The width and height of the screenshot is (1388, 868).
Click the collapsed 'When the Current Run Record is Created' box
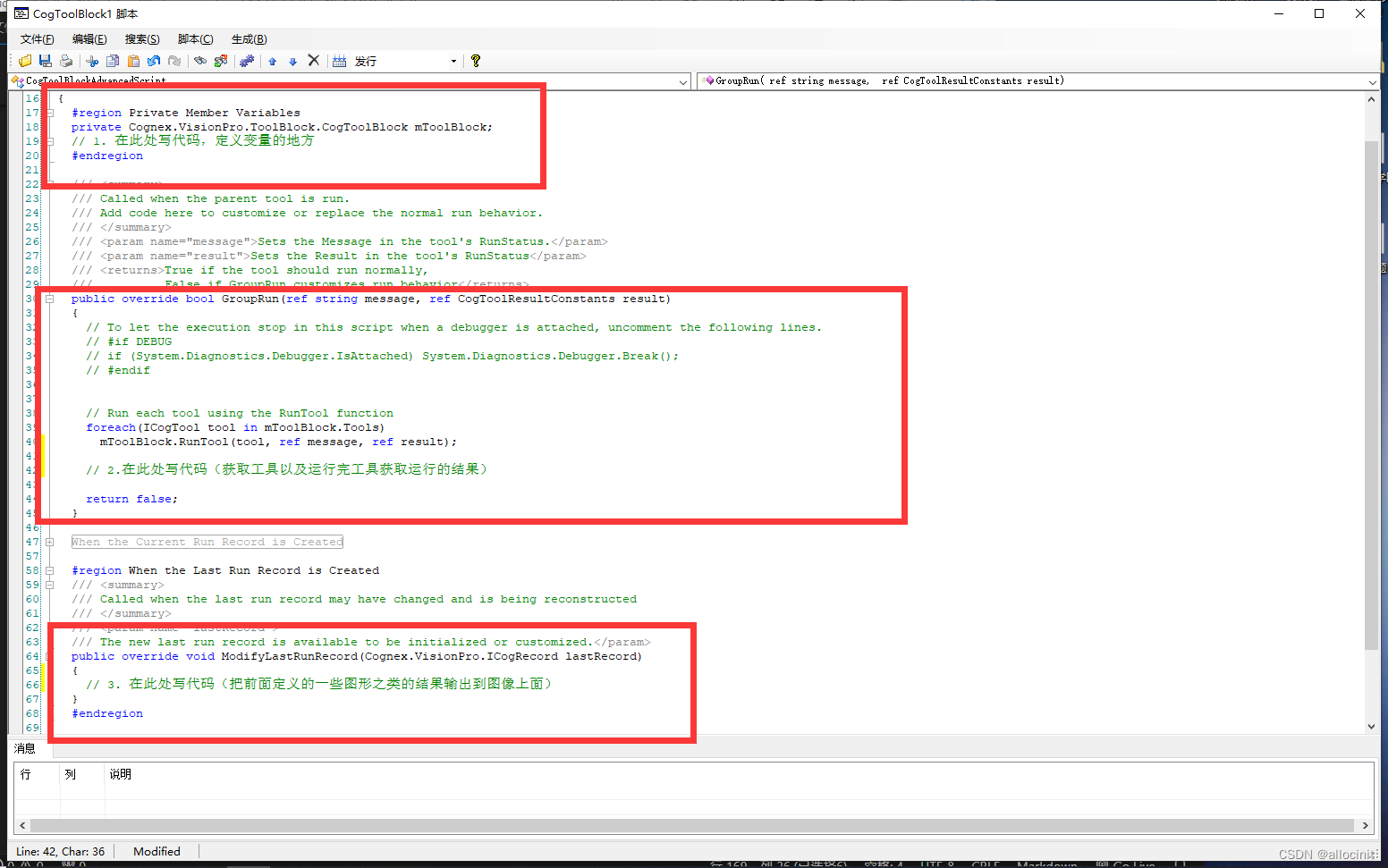207,542
